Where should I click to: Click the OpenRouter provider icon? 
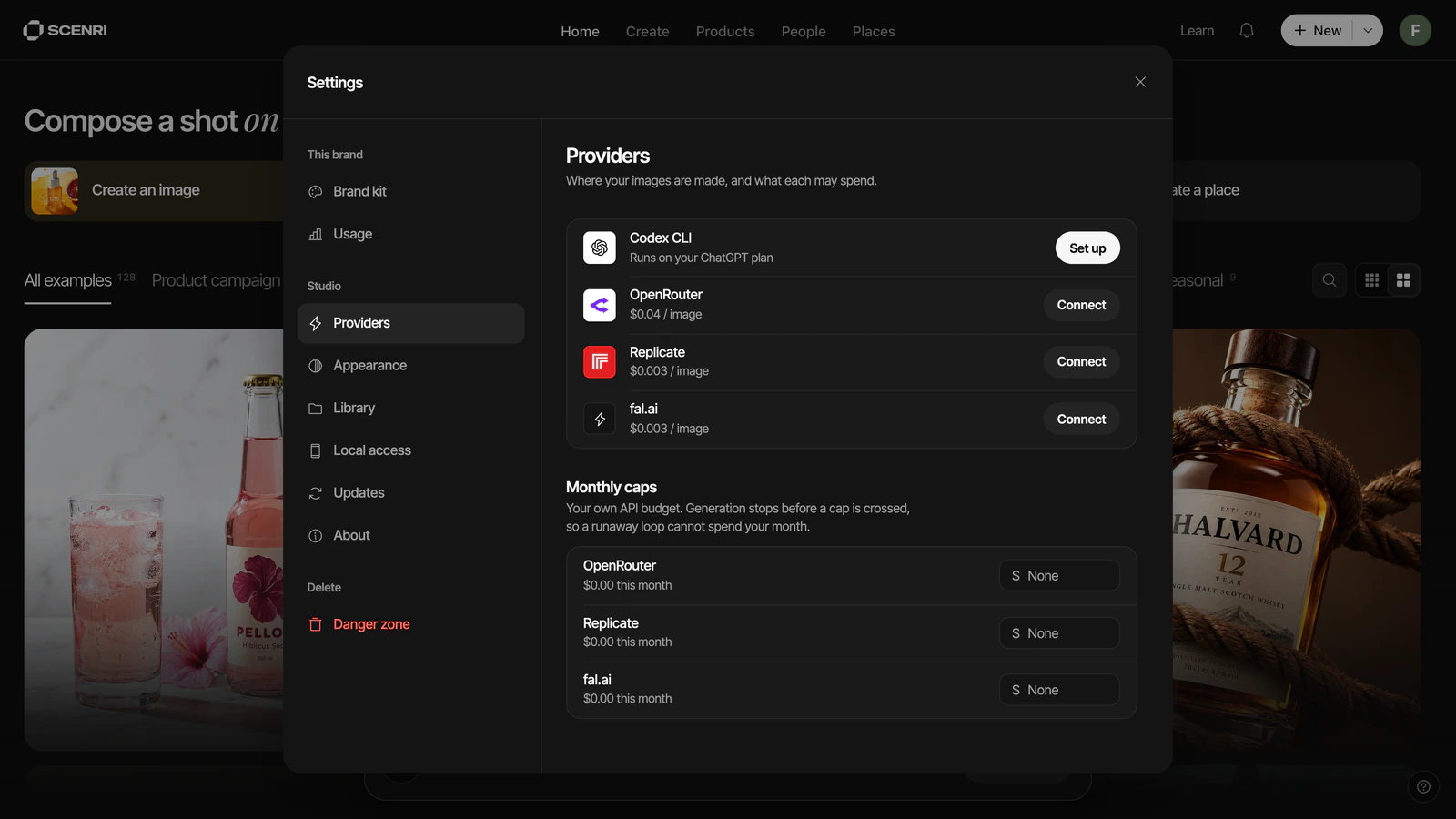point(600,305)
